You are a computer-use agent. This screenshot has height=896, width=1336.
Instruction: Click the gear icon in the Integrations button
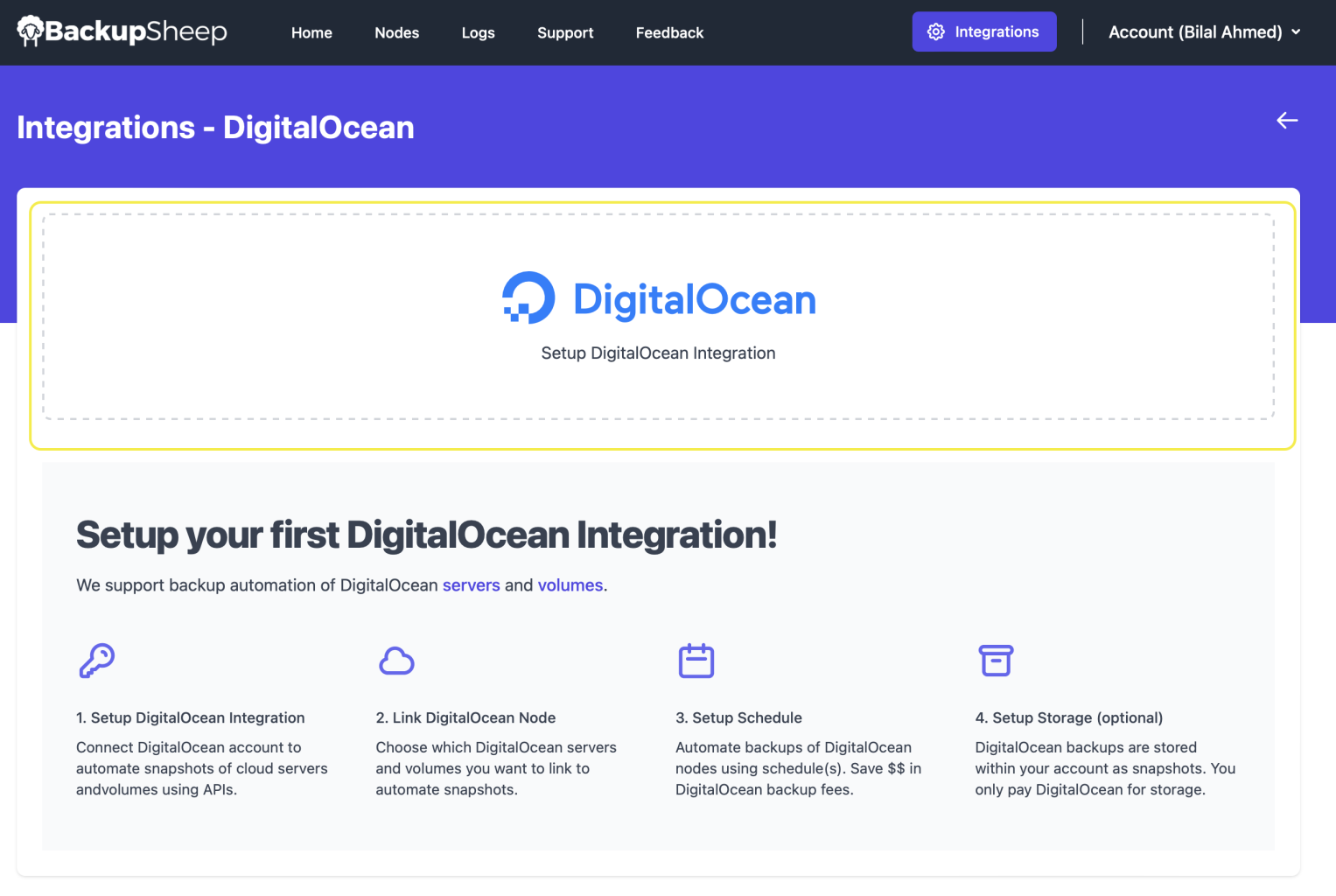936,31
